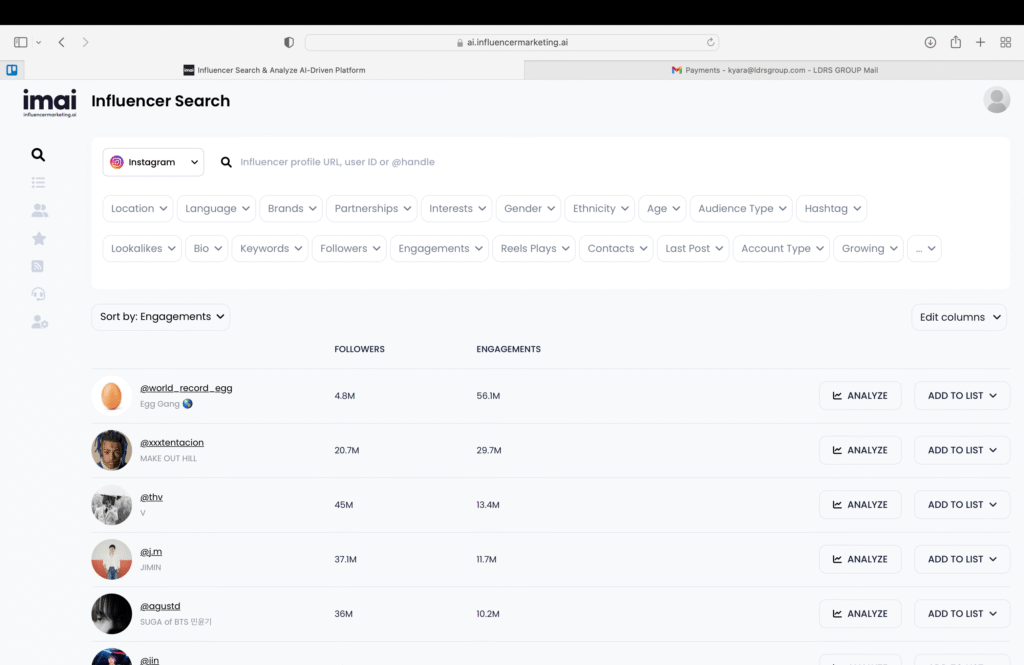The height and width of the screenshot is (665, 1024).
Task: Select the search icon in the left sidebar
Action: click(38, 155)
